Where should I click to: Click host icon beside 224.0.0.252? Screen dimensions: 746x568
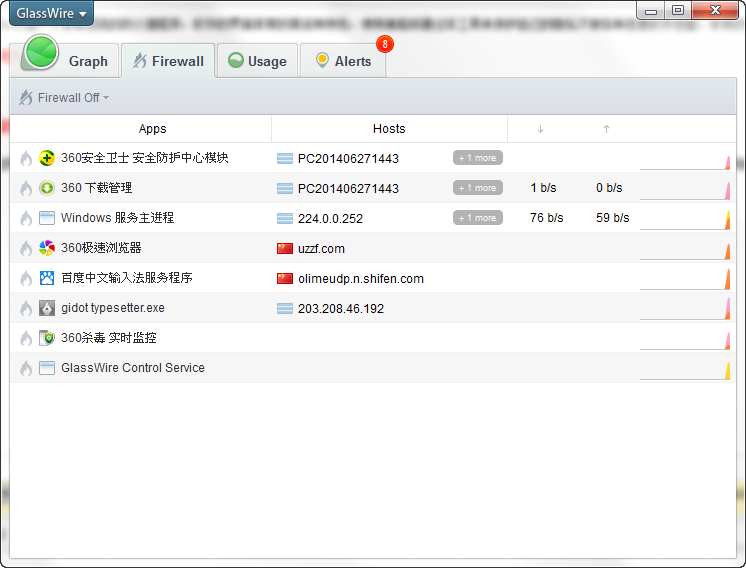285,218
